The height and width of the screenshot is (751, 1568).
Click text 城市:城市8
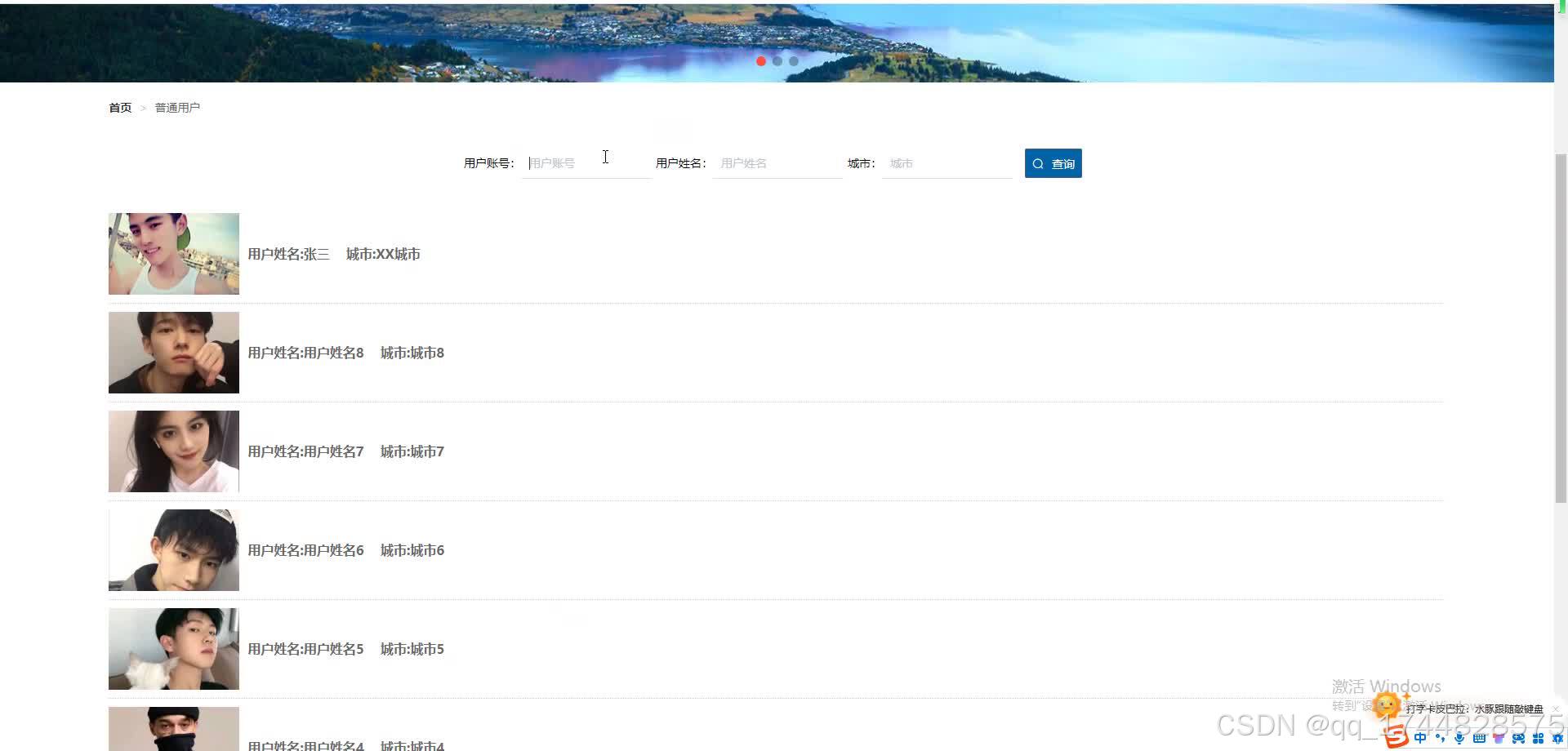click(x=412, y=353)
